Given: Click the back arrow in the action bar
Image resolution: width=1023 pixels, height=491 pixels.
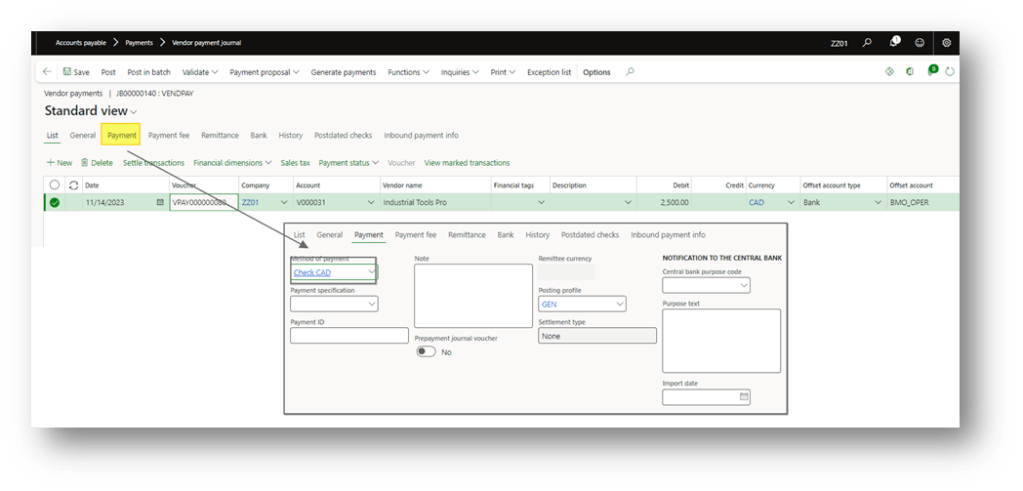Looking at the screenshot, I should (x=47, y=72).
